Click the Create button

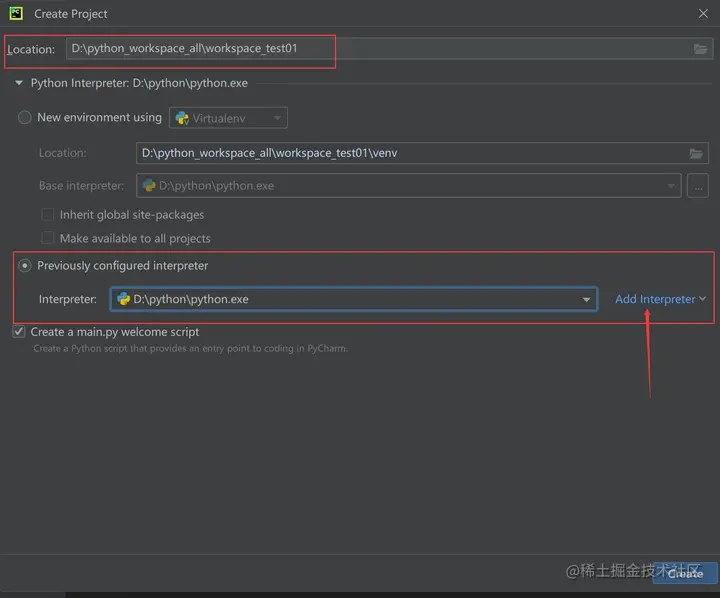click(x=685, y=573)
